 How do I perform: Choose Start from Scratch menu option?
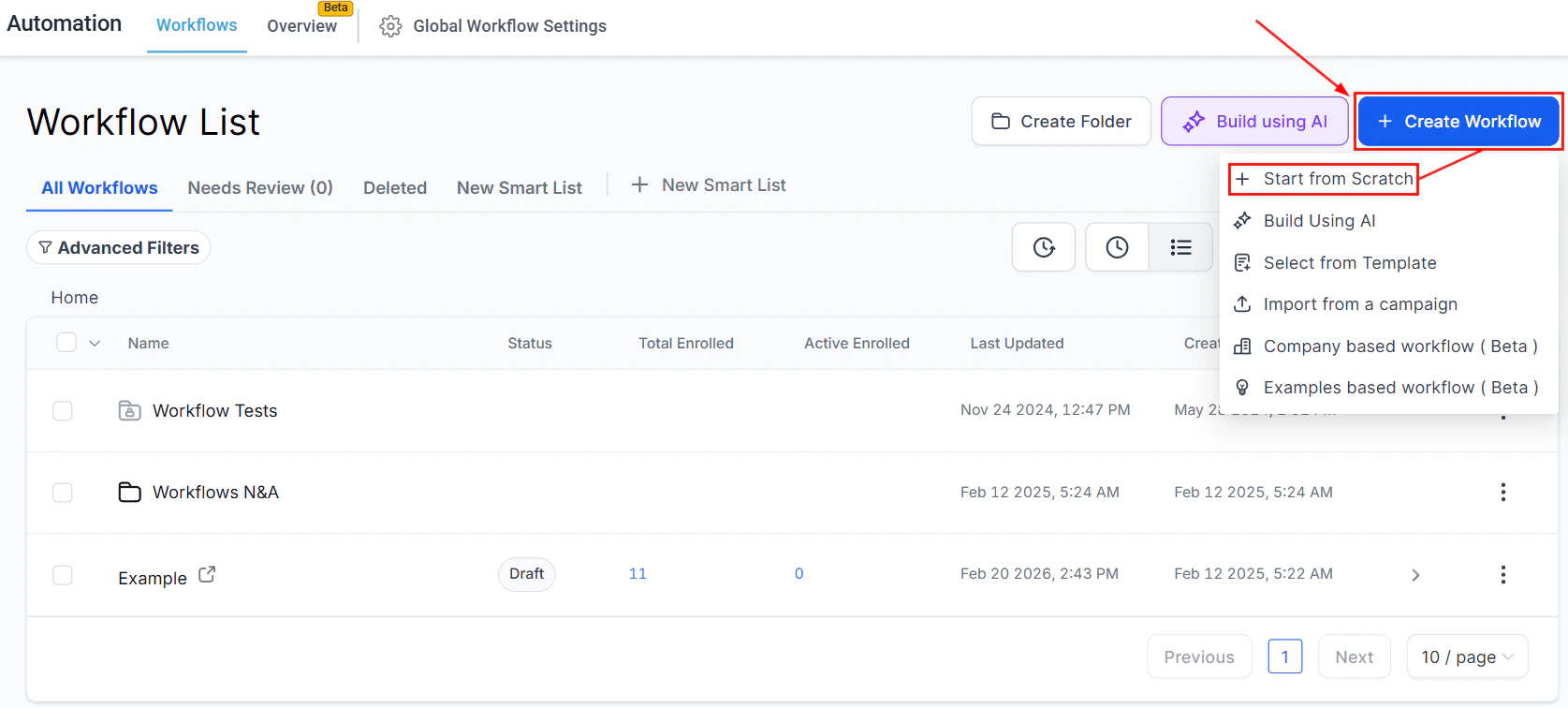click(1324, 179)
